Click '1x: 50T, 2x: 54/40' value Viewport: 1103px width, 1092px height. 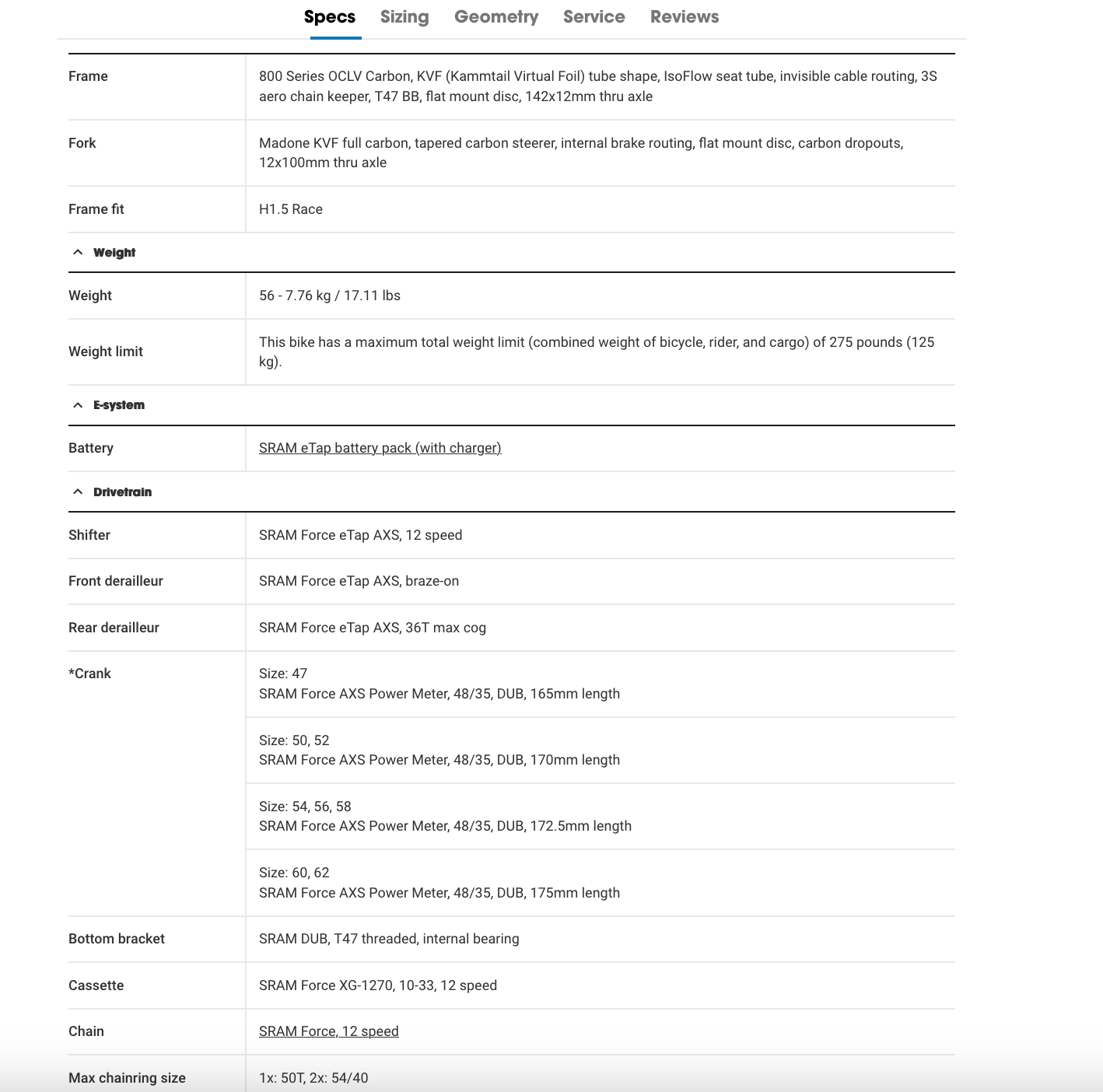coord(313,1078)
